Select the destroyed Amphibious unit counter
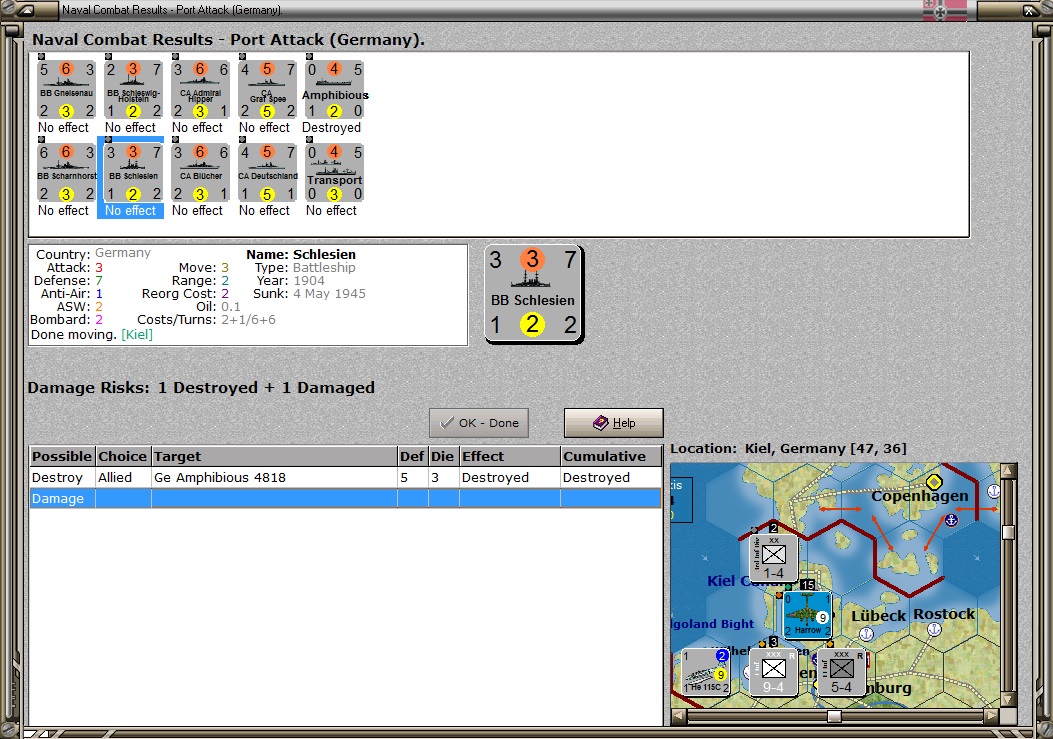 334,90
